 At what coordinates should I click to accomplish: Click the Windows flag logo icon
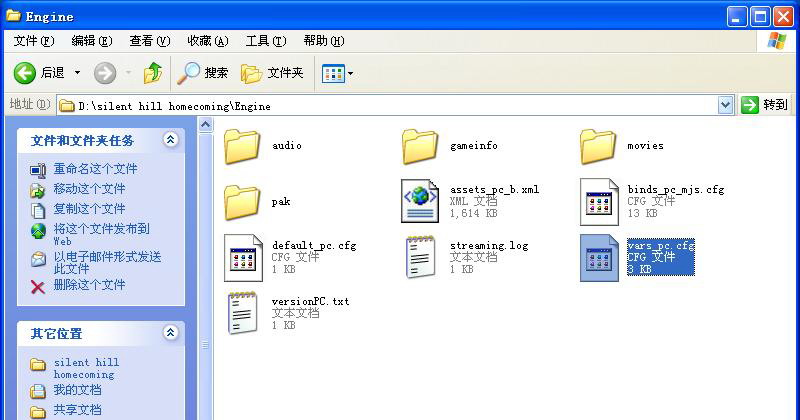[777, 41]
